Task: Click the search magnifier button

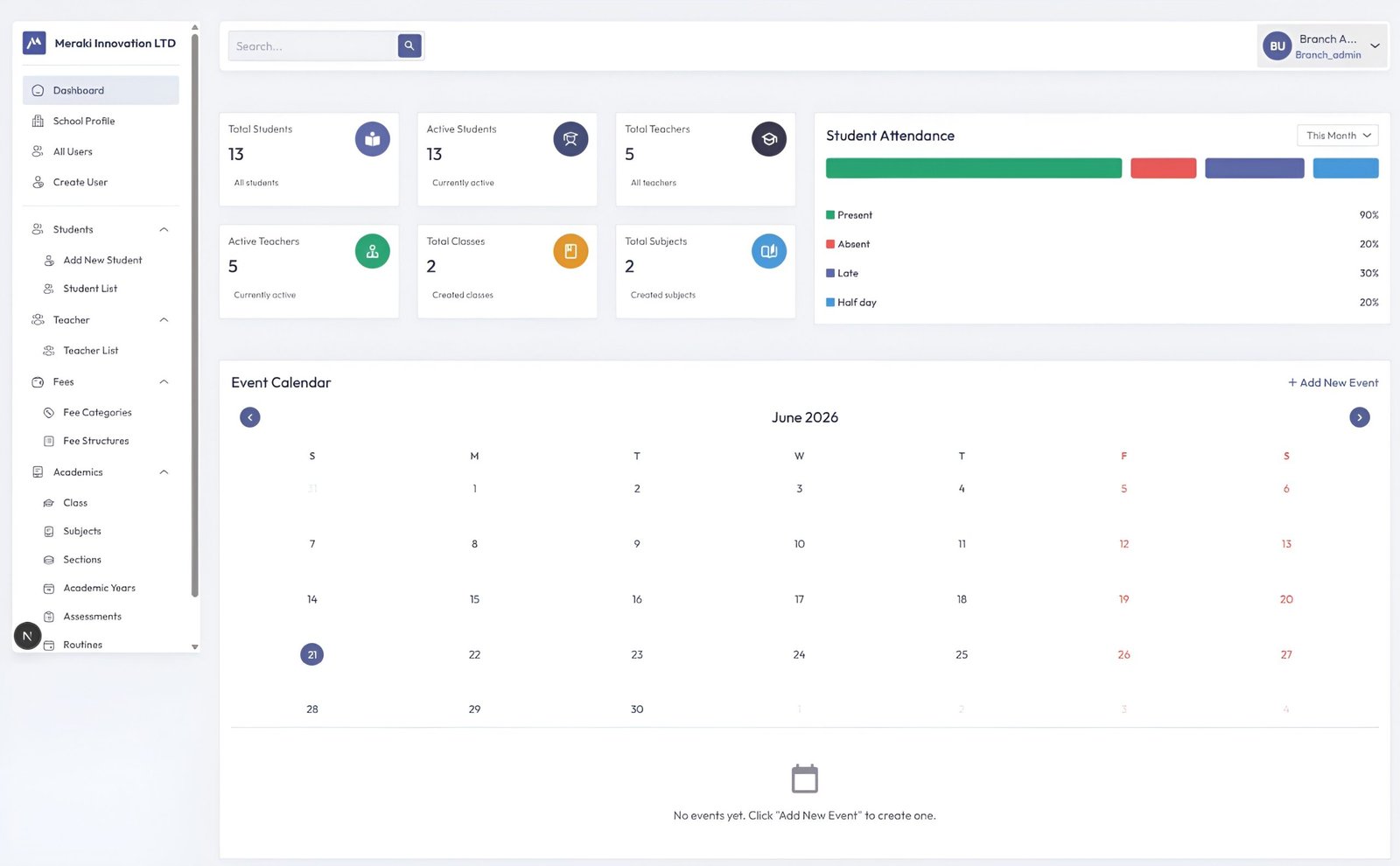Action: pos(409,45)
